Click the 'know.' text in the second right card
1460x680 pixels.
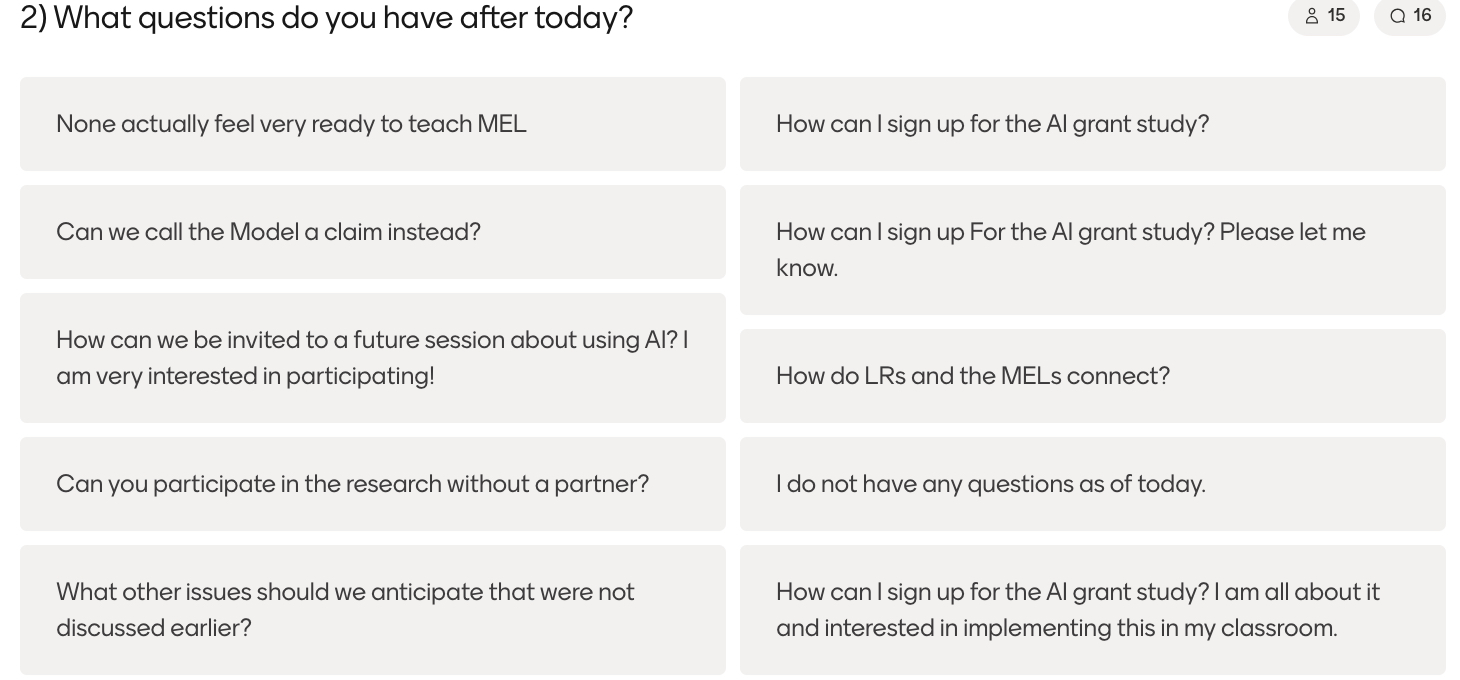(807, 268)
